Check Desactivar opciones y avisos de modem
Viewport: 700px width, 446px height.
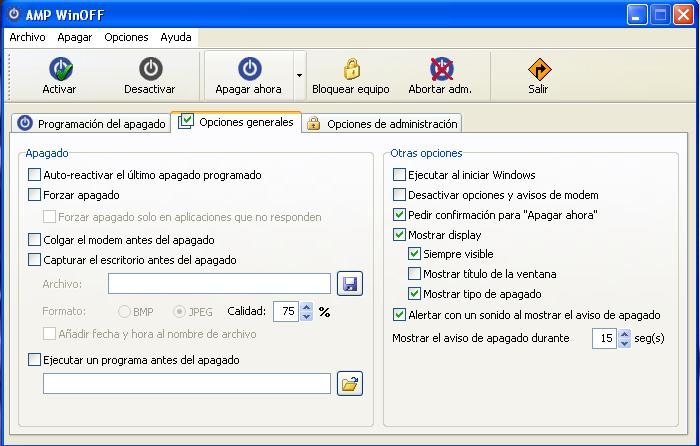399,195
